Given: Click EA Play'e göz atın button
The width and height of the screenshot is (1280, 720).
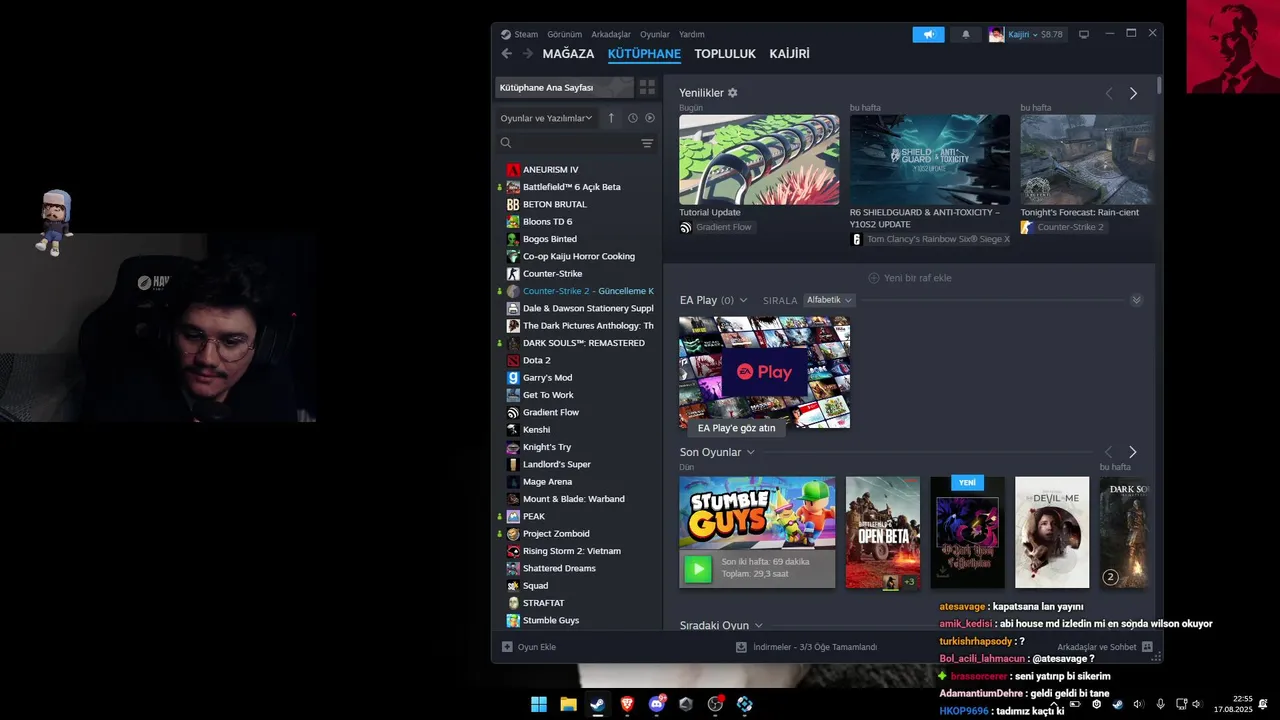Looking at the screenshot, I should coord(736,428).
